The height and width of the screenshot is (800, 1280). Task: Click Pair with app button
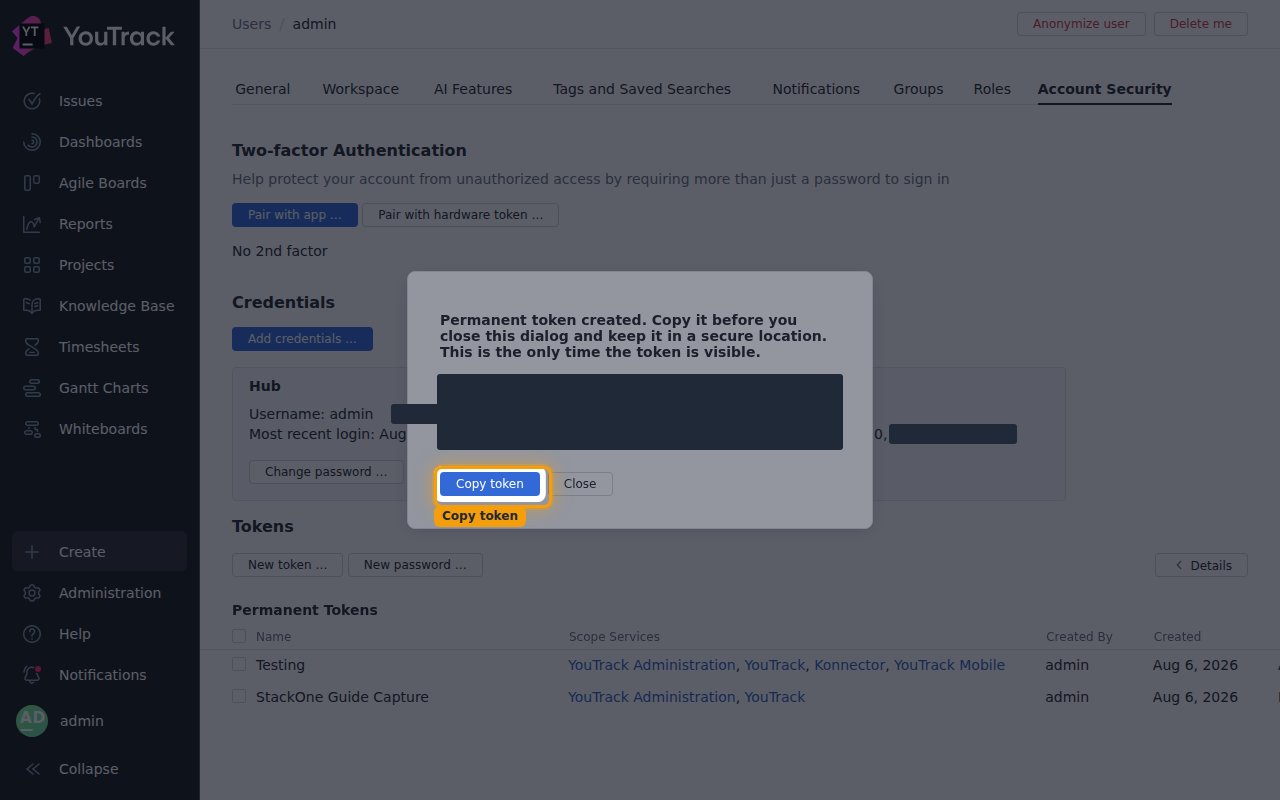click(295, 215)
